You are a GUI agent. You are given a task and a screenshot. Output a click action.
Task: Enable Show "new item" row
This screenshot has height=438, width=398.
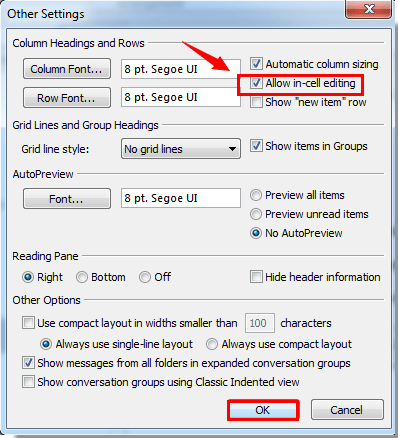click(256, 102)
